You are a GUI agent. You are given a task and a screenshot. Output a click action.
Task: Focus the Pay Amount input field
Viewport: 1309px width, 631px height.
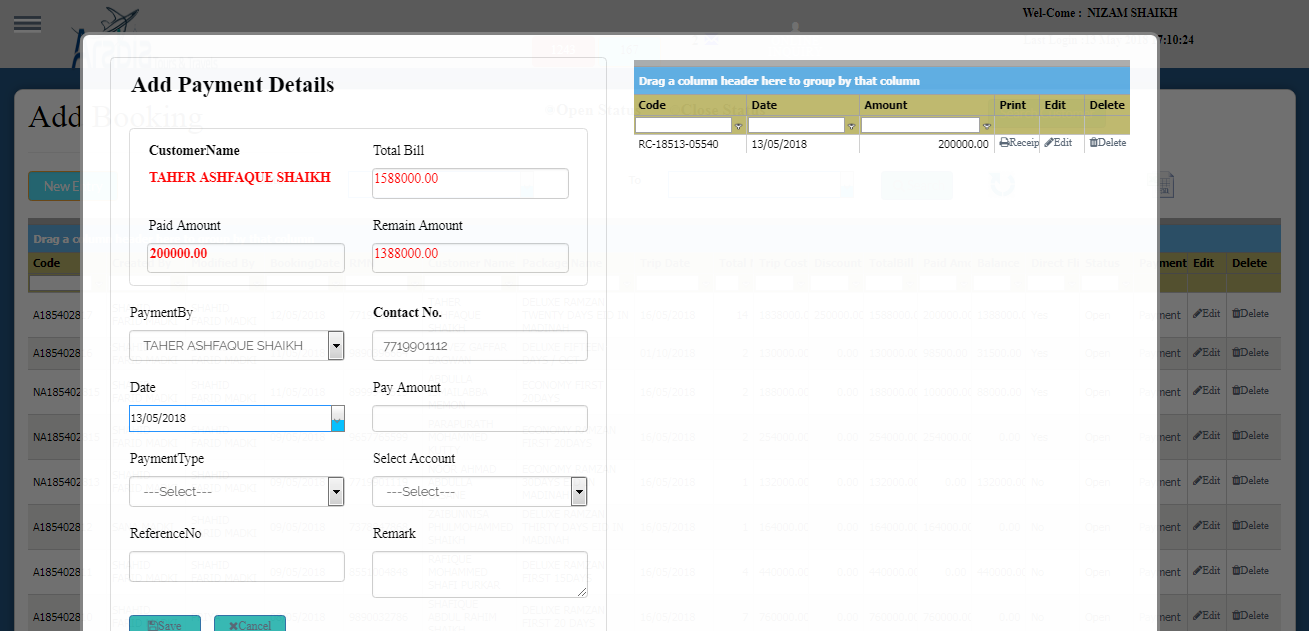point(479,418)
